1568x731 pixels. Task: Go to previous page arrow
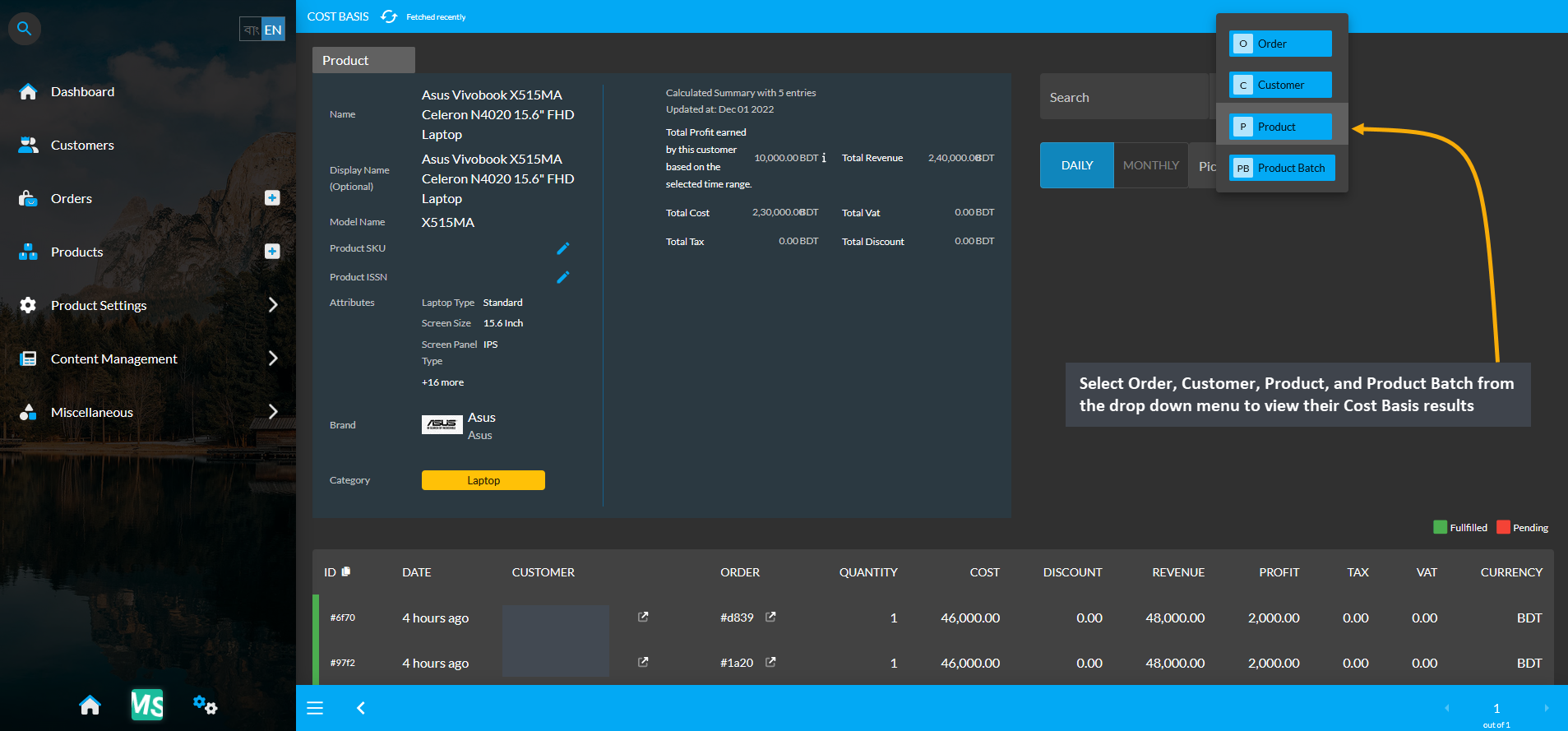click(1447, 708)
